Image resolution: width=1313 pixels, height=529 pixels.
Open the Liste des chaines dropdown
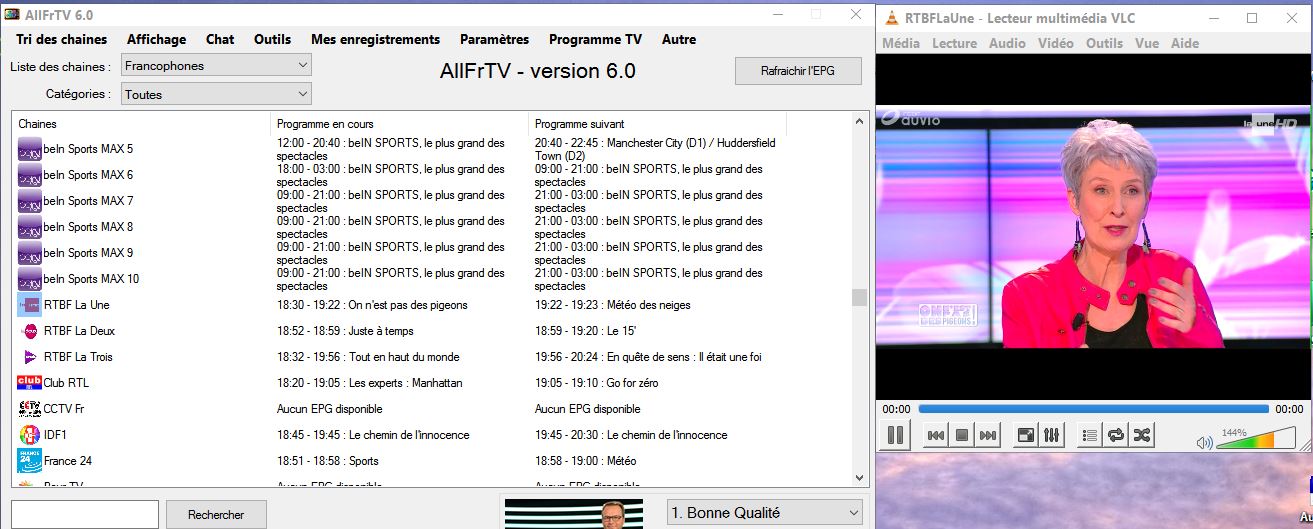point(216,65)
